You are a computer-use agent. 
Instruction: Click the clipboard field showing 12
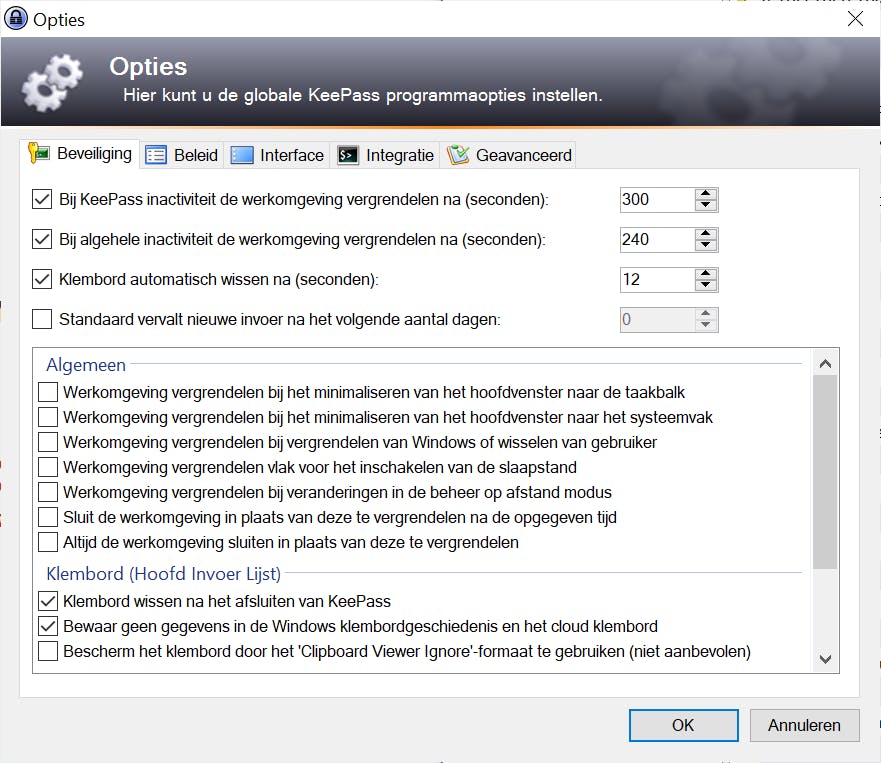click(657, 279)
